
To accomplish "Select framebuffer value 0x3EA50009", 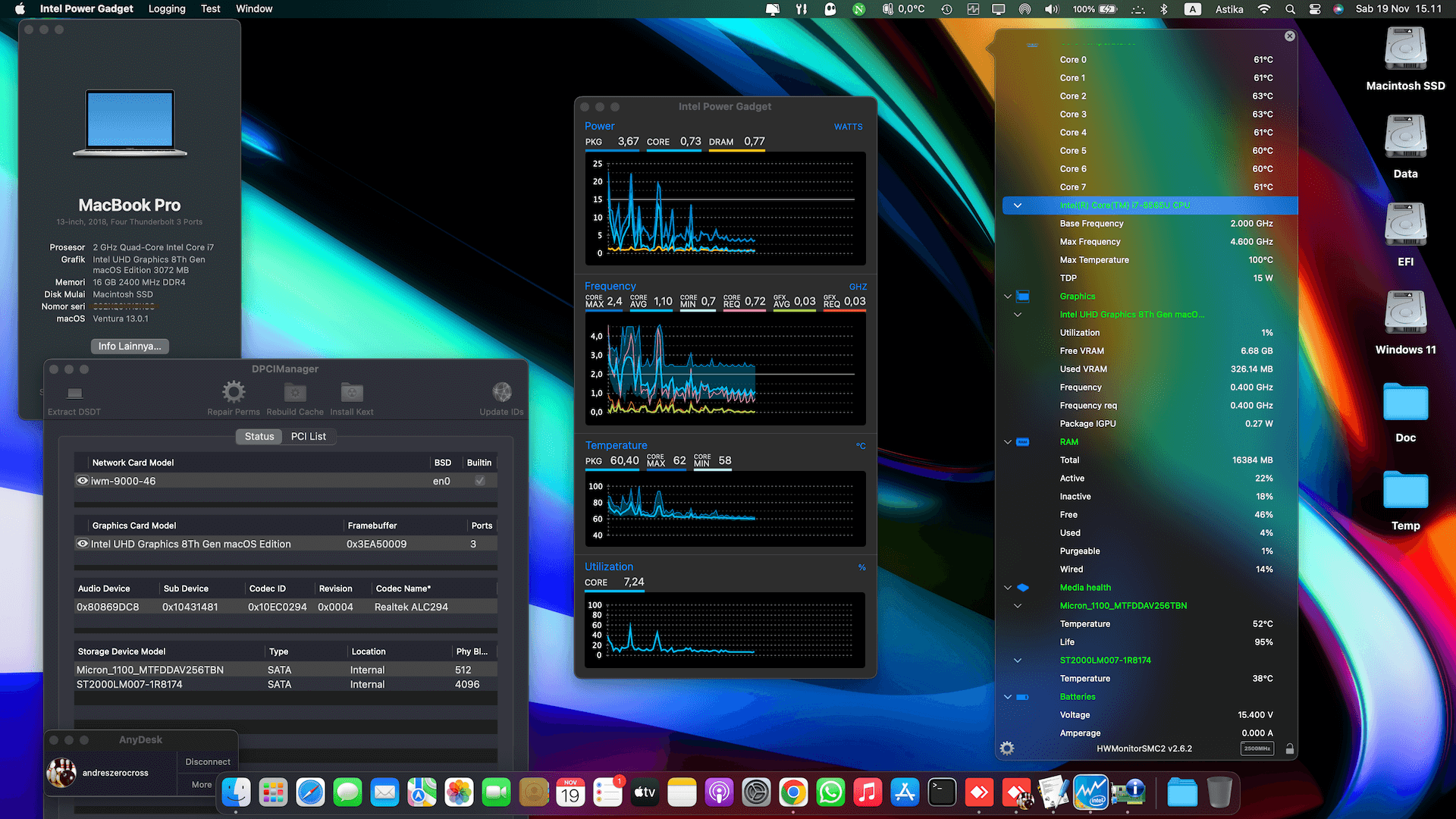I will click(376, 544).
